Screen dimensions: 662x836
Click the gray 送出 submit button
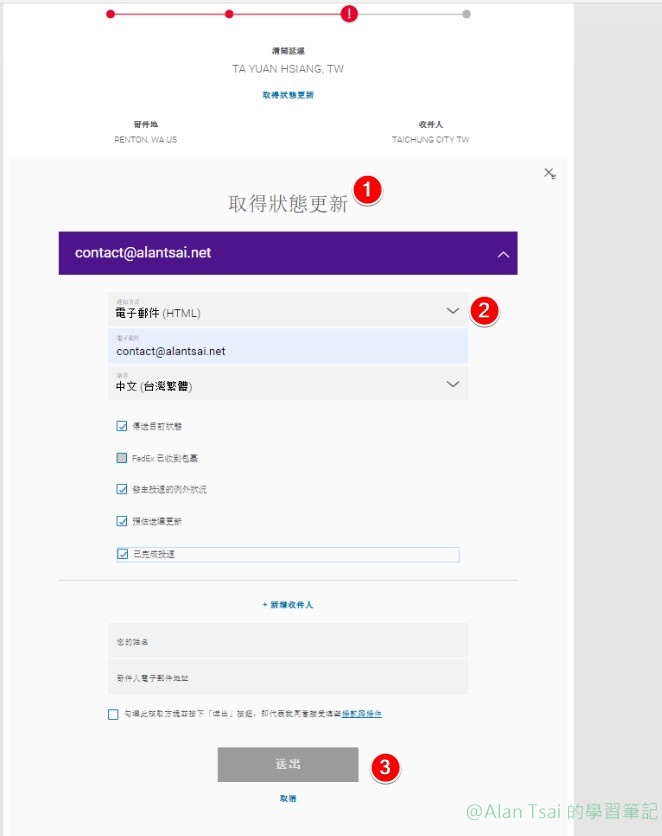pos(288,765)
